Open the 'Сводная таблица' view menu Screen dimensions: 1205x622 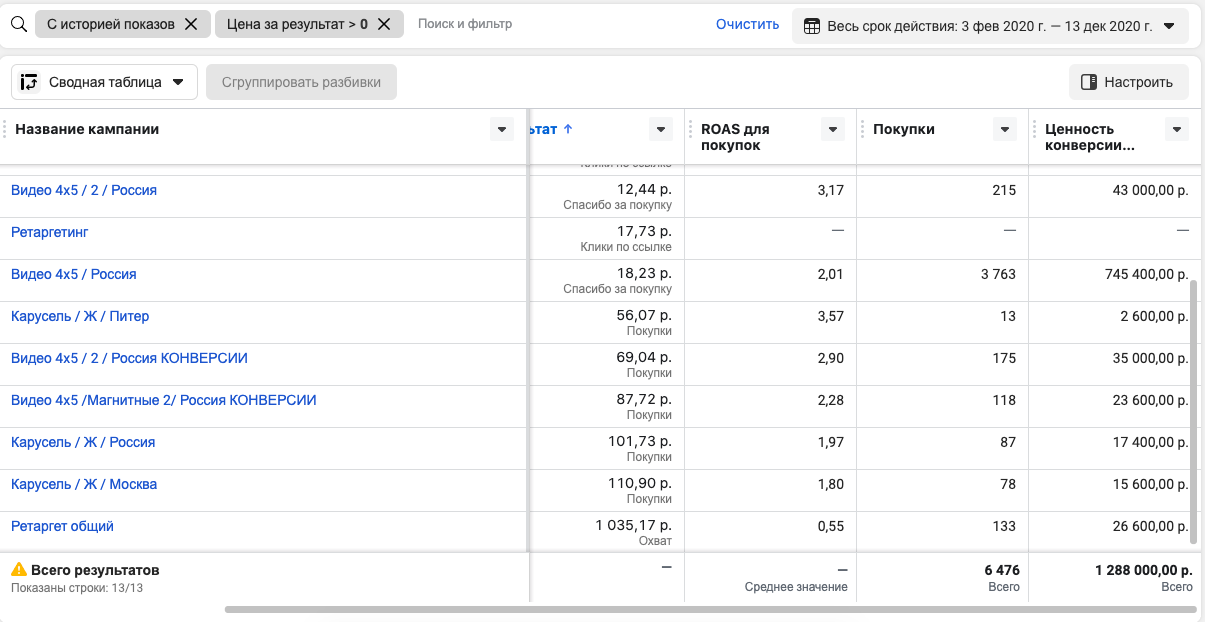click(178, 82)
